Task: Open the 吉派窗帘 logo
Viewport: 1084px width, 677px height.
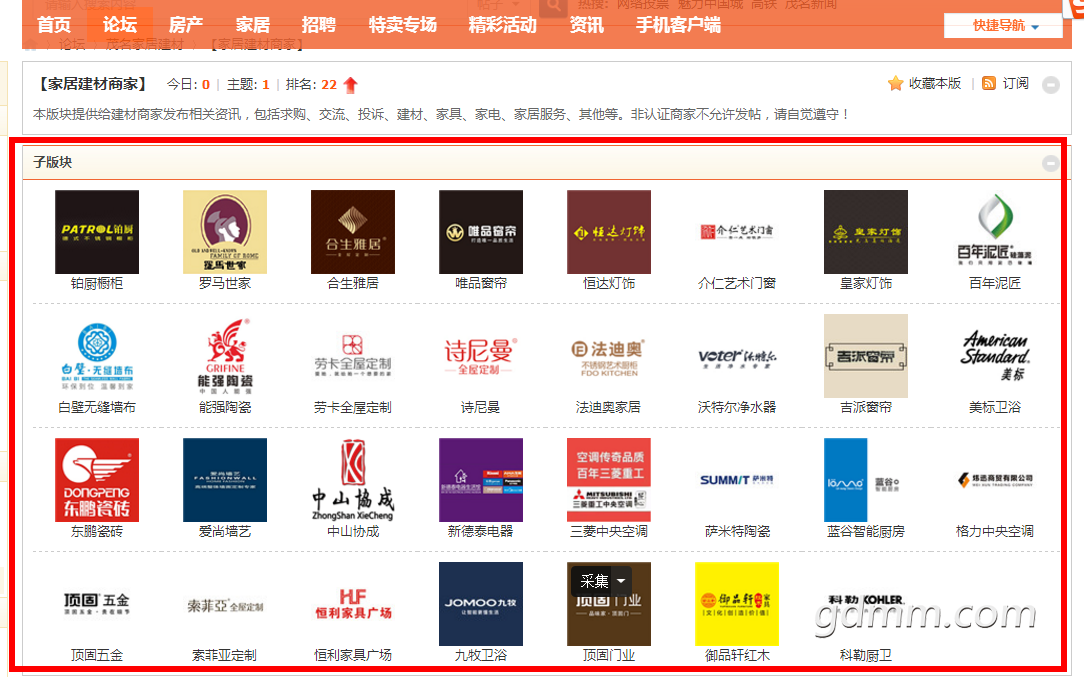Action: coord(866,356)
